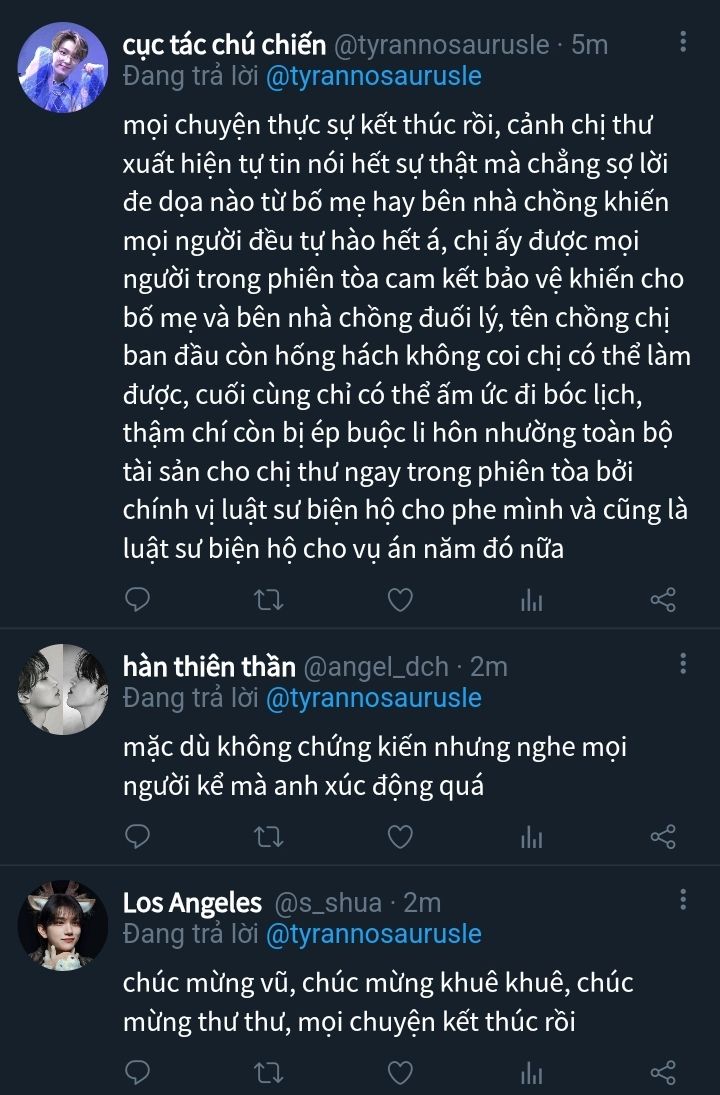The image size is (720, 1095).
Task: View analytics for cục tác chú chiến tweet
Action: [531, 600]
